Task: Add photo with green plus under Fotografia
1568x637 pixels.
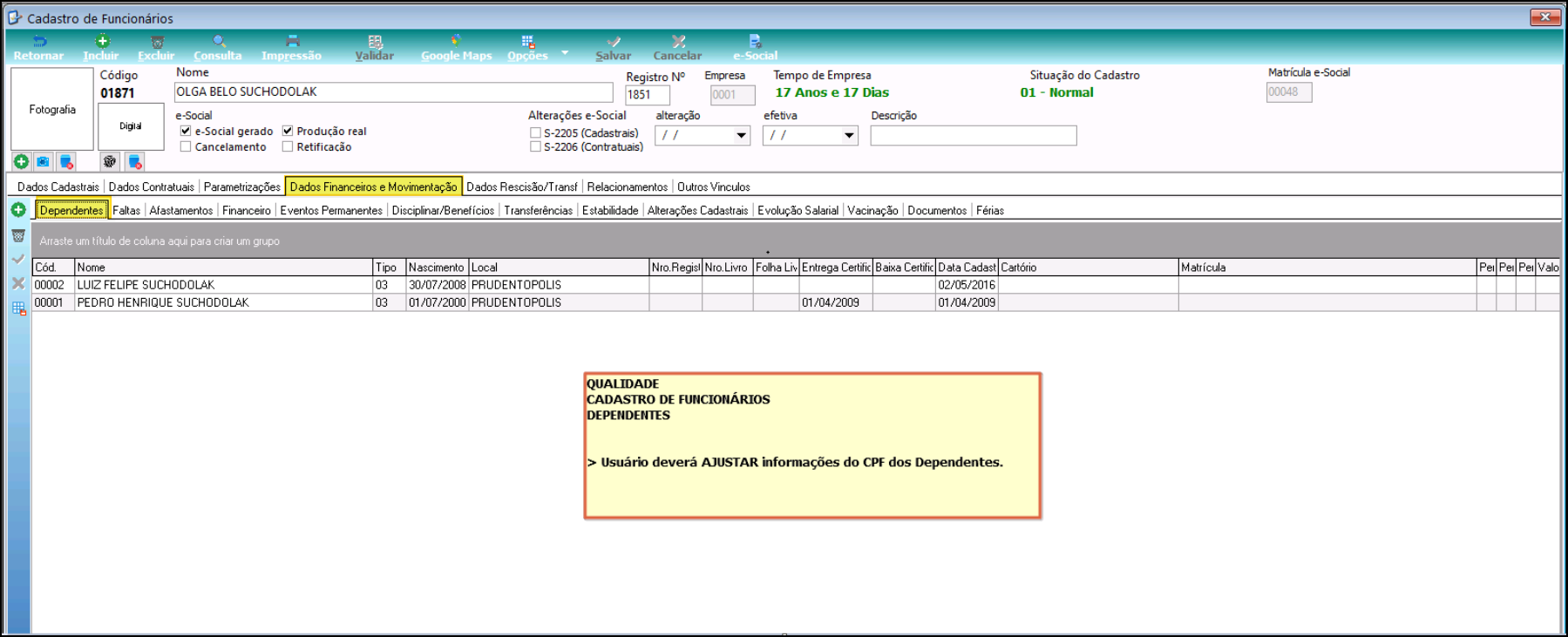Action: (21, 161)
